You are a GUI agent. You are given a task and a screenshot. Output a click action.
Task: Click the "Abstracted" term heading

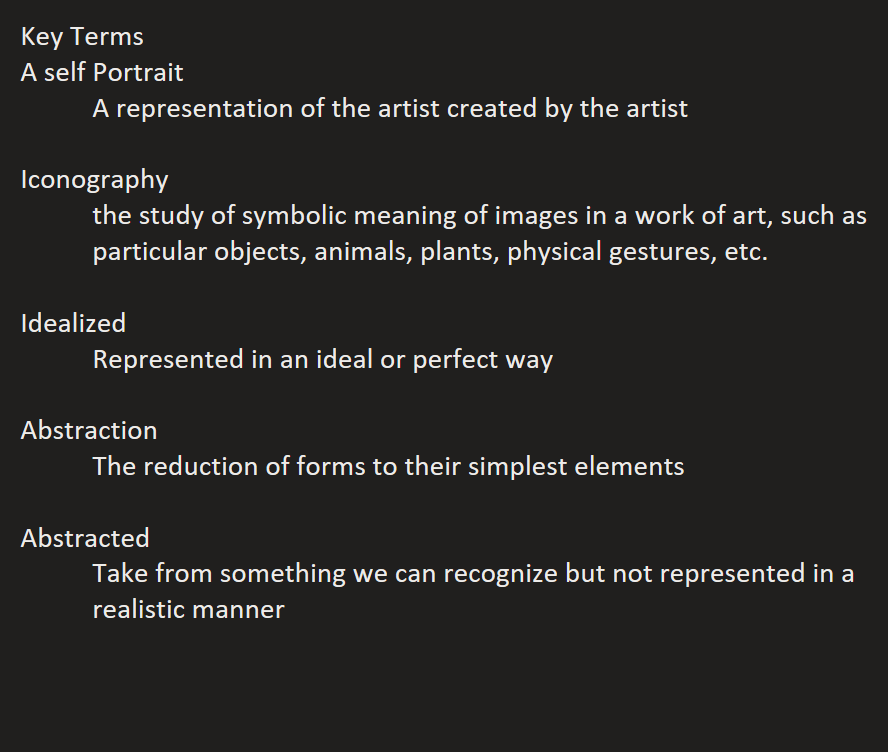85,538
